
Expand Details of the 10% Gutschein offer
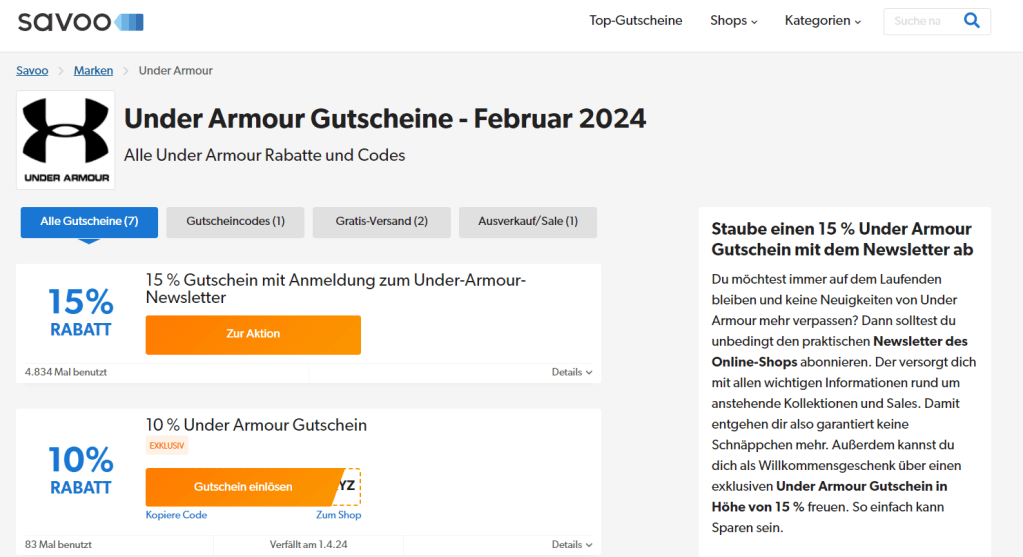(x=571, y=545)
